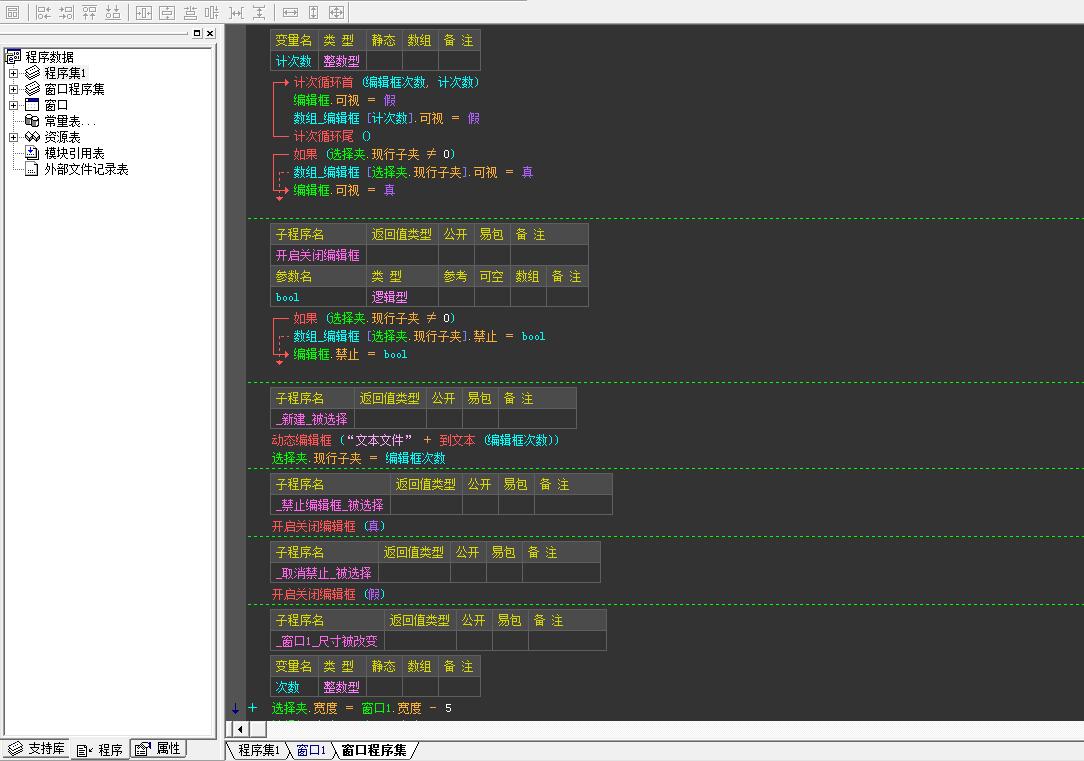Screen dimensions: 1084x761
Task: Click the _新建_被选择 subroutine name cell
Action: [312, 420]
